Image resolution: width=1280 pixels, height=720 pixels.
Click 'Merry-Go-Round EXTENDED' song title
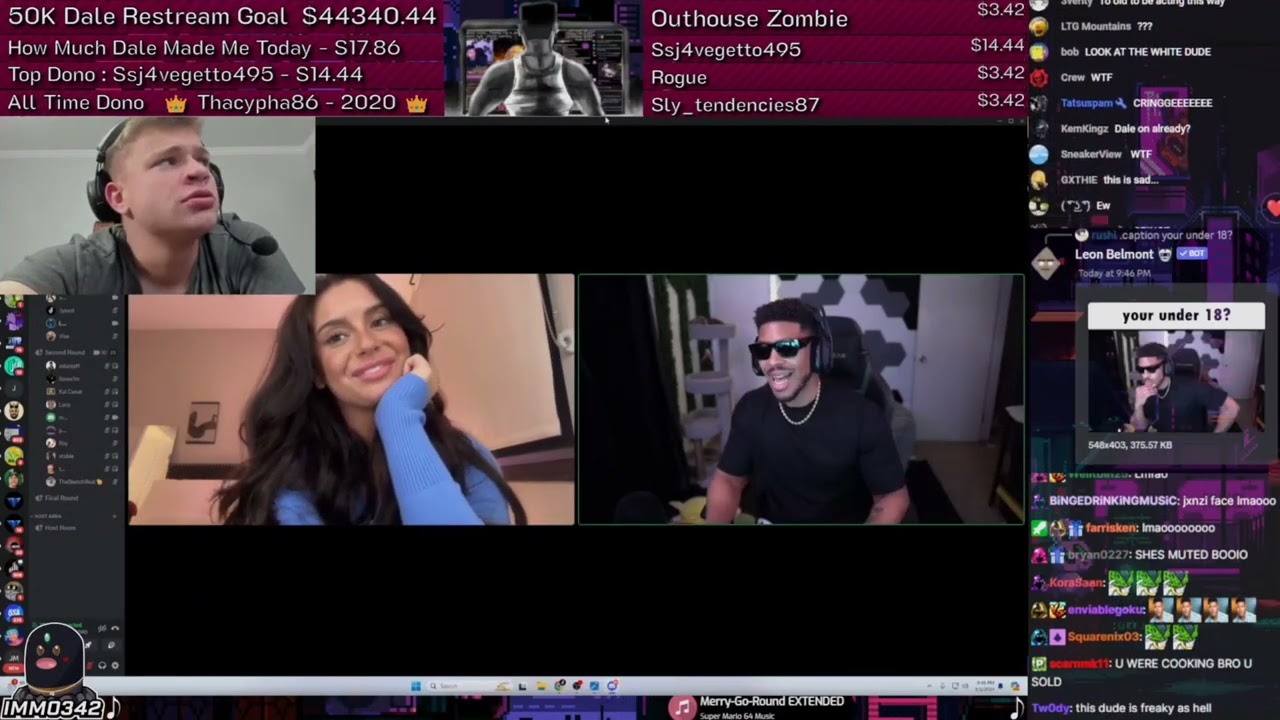[x=771, y=702]
